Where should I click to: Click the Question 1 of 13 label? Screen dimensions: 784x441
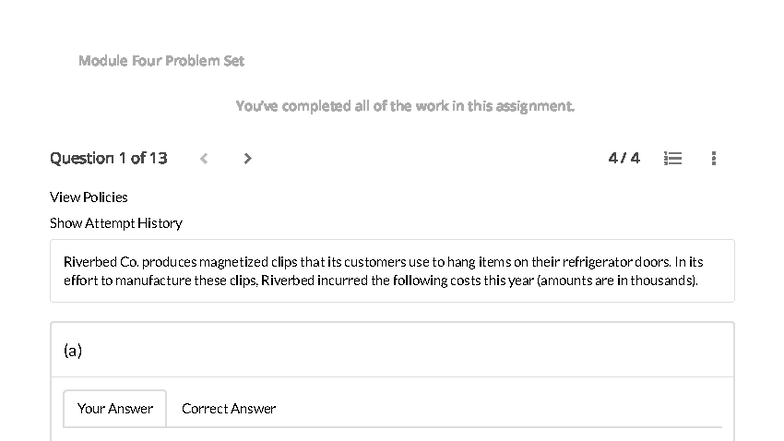click(109, 158)
